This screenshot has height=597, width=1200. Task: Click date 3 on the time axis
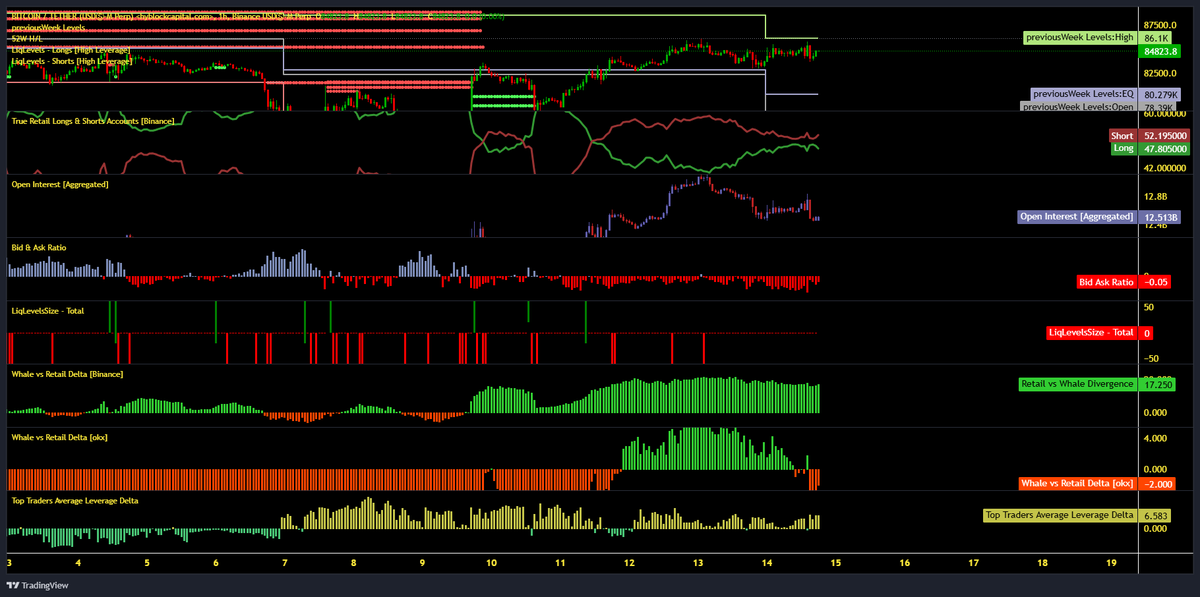9,563
